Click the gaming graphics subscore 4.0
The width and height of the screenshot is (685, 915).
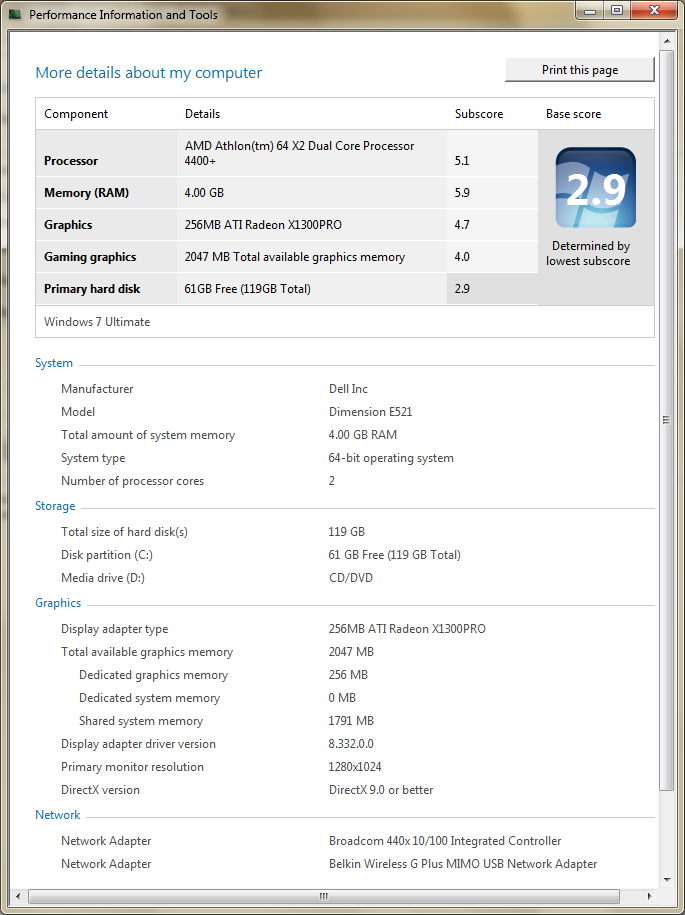[x=462, y=257]
